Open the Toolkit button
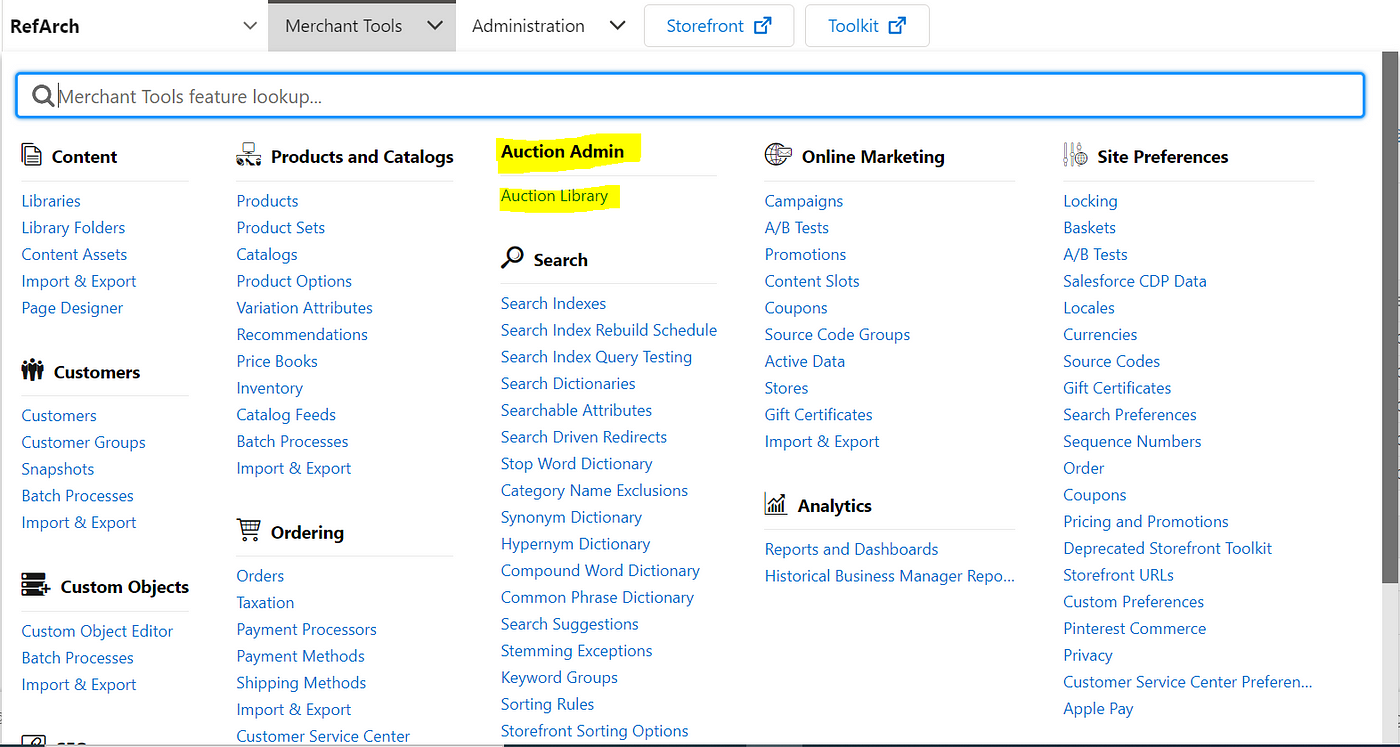1400x747 pixels. (x=867, y=26)
